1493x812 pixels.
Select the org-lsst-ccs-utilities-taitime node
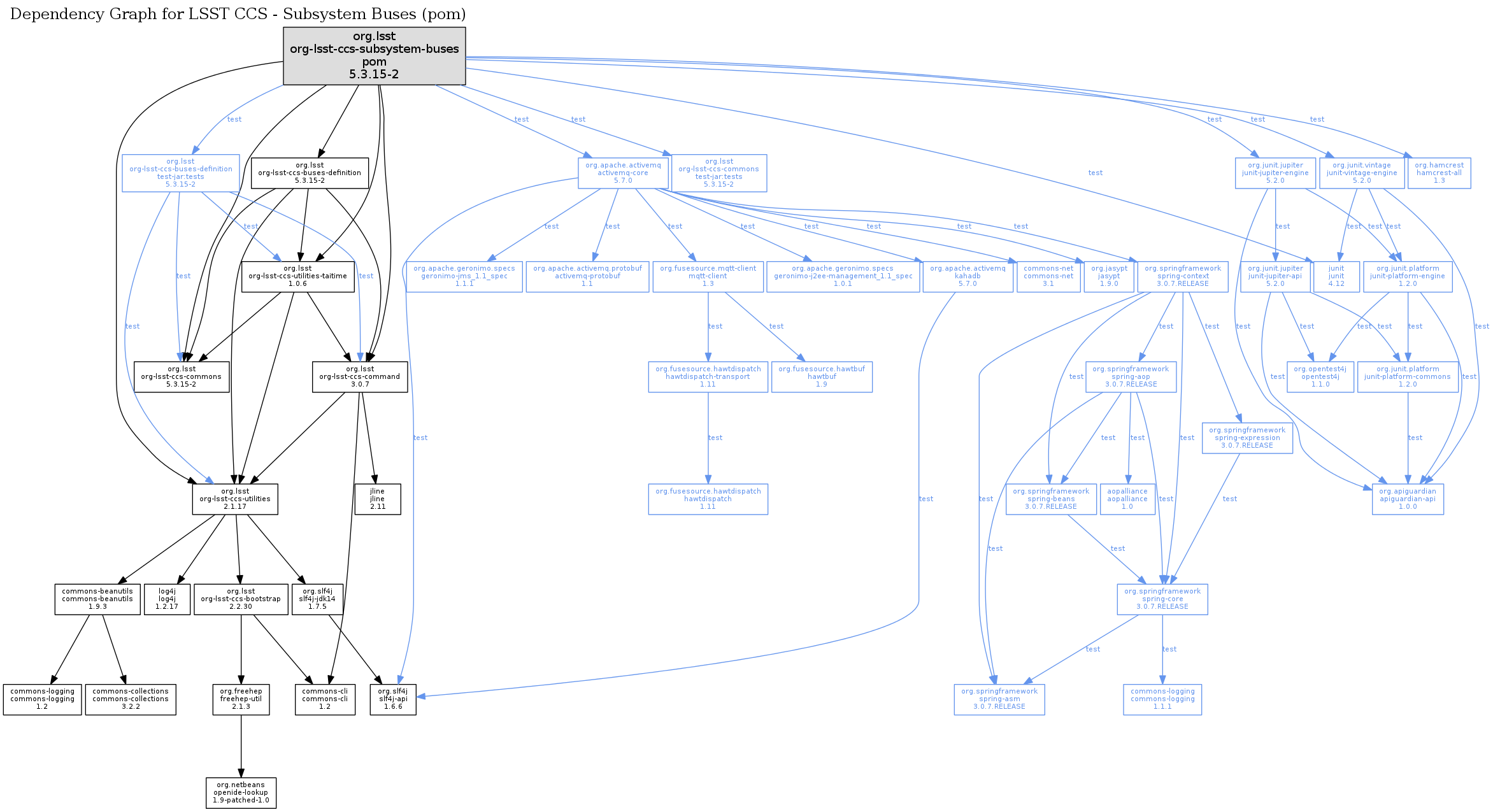pyautogui.click(x=297, y=276)
